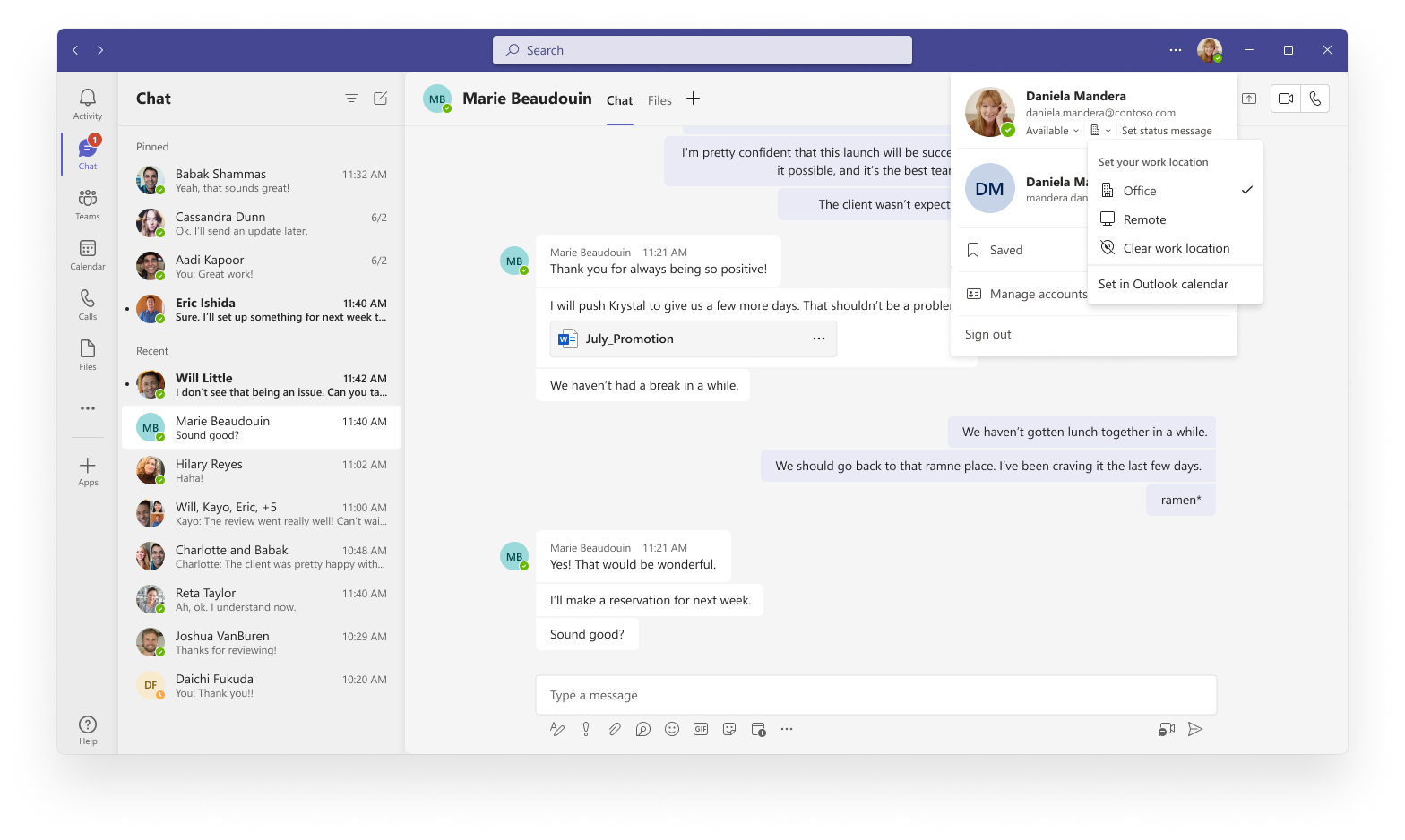Select Remote as work location
The height and width of the screenshot is (840, 1405).
click(x=1175, y=219)
